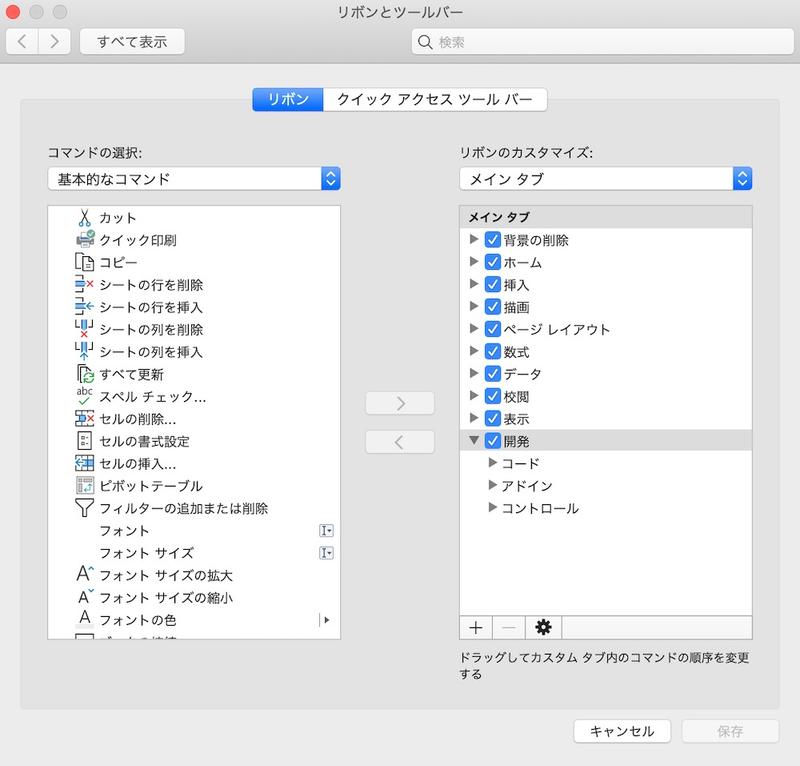
Task: Expand the ページ レイアウト tab tree
Action: (474, 329)
